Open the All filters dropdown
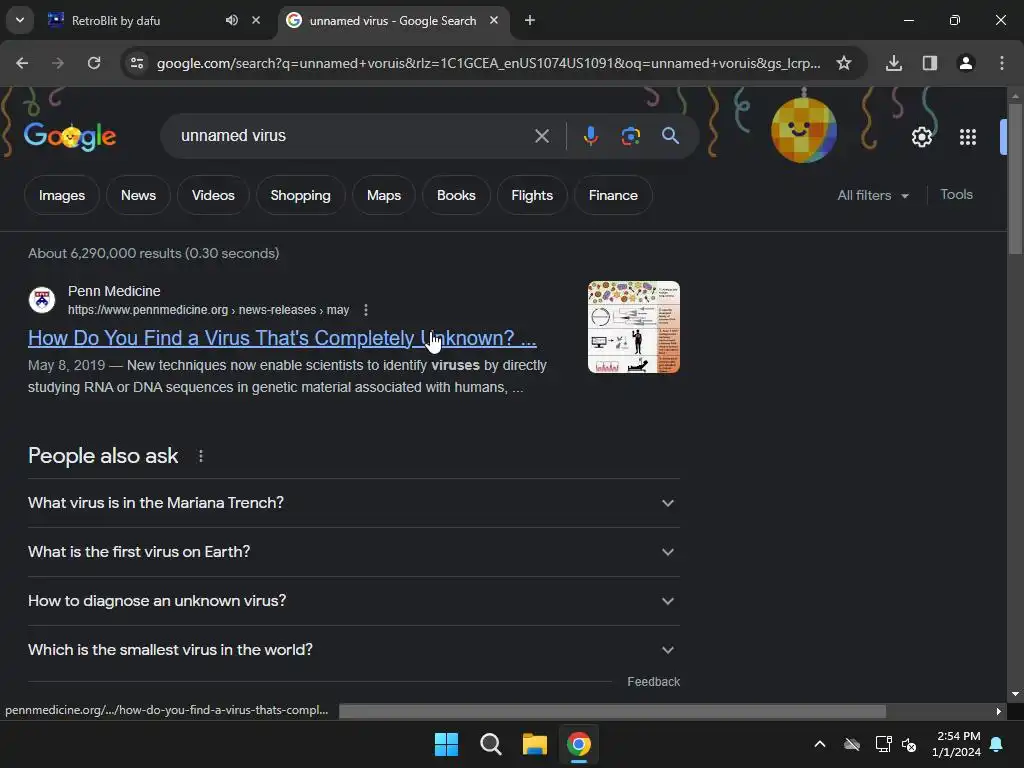Screen dimensions: 1024x768 873,195
